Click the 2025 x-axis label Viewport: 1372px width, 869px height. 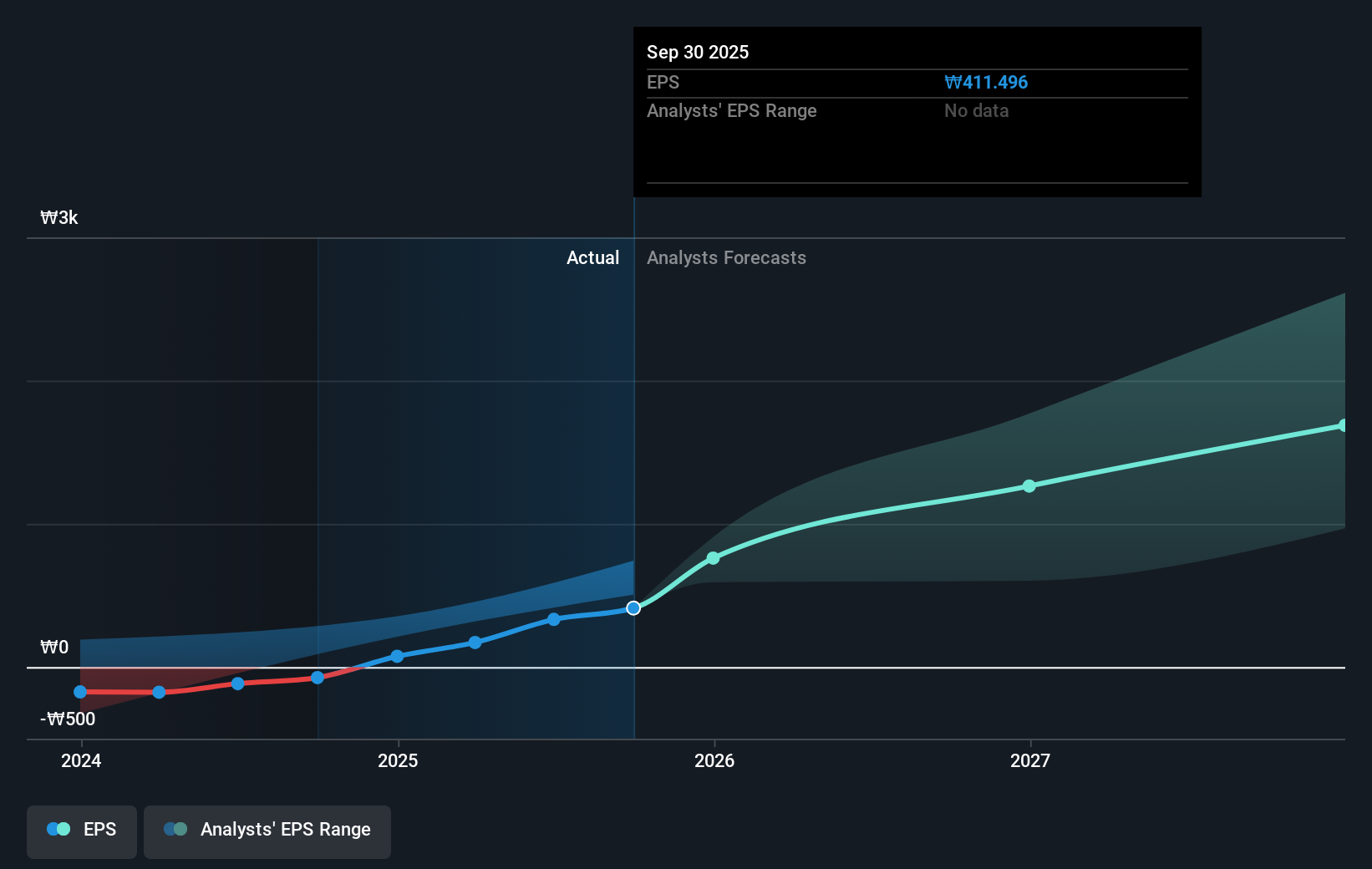(x=398, y=760)
